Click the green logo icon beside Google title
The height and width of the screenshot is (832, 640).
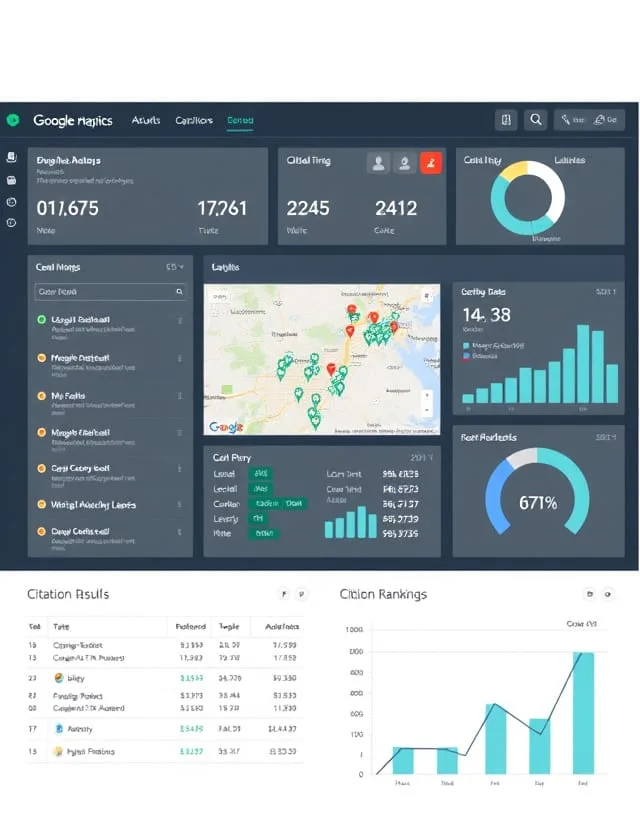(x=13, y=120)
